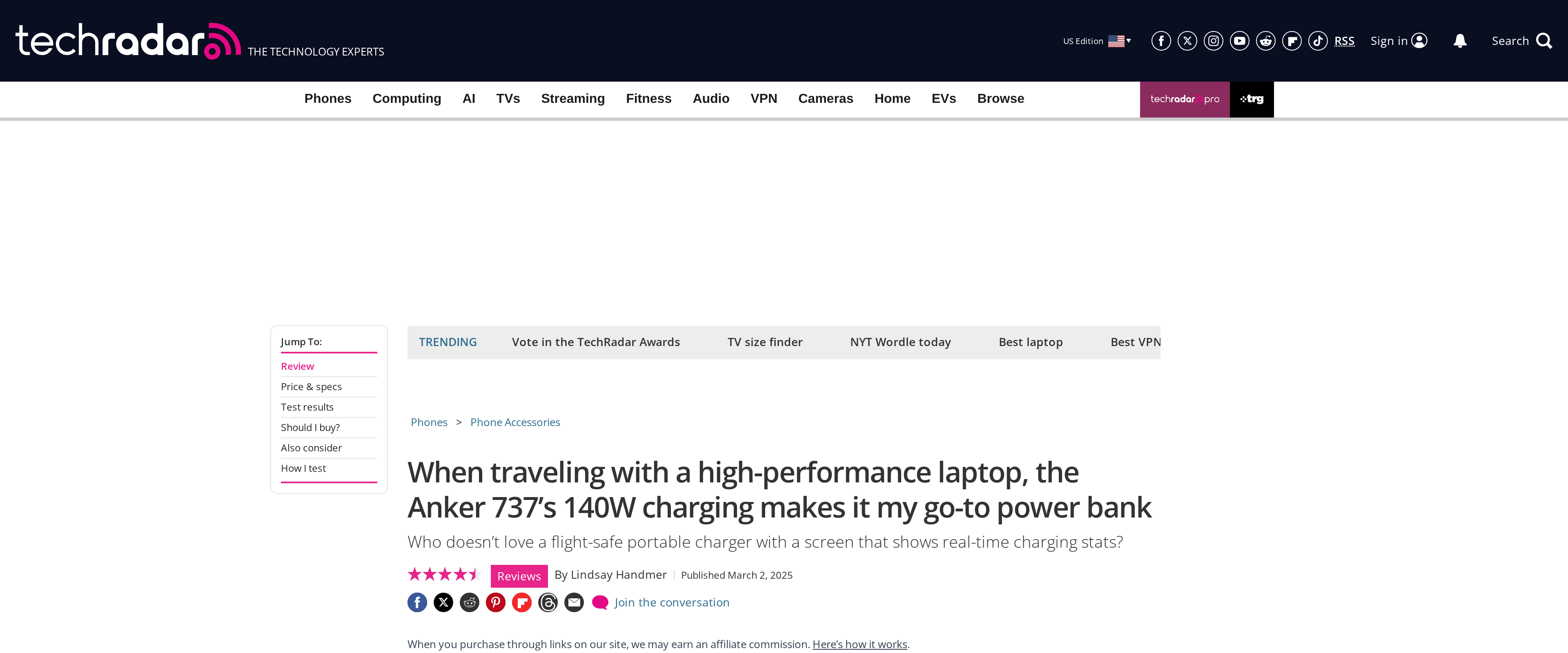Open Vote in the TechRadar Awards
This screenshot has width=1568, height=653.
(x=595, y=342)
